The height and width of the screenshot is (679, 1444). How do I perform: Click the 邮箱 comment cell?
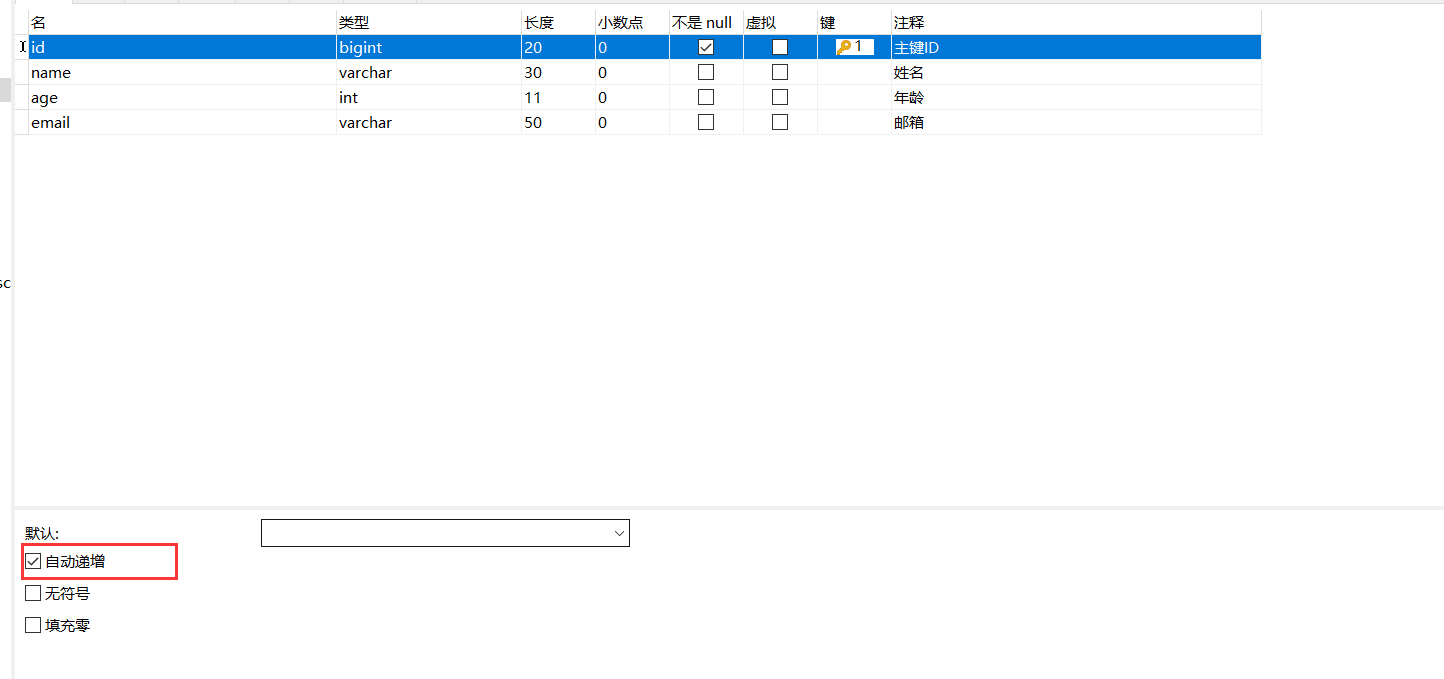pos(1076,122)
